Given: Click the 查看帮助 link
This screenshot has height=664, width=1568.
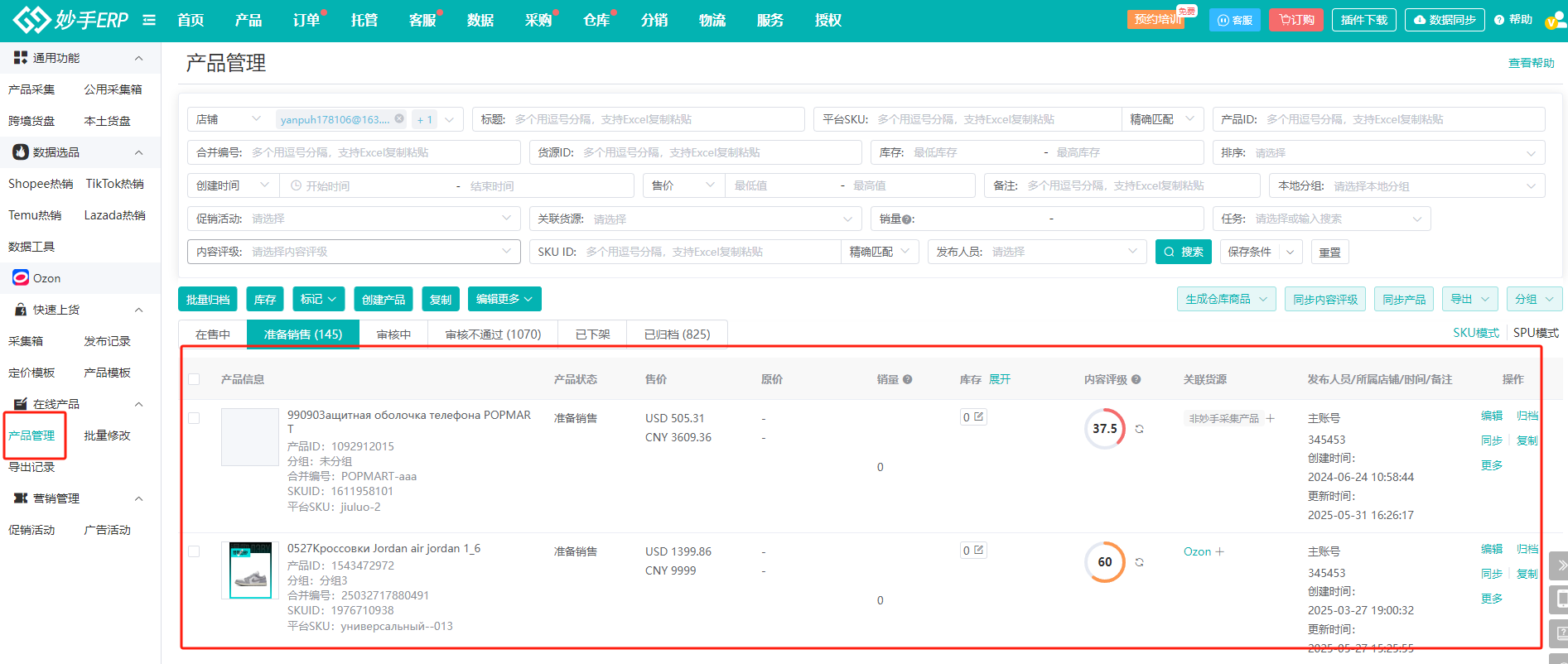Looking at the screenshot, I should point(1530,63).
